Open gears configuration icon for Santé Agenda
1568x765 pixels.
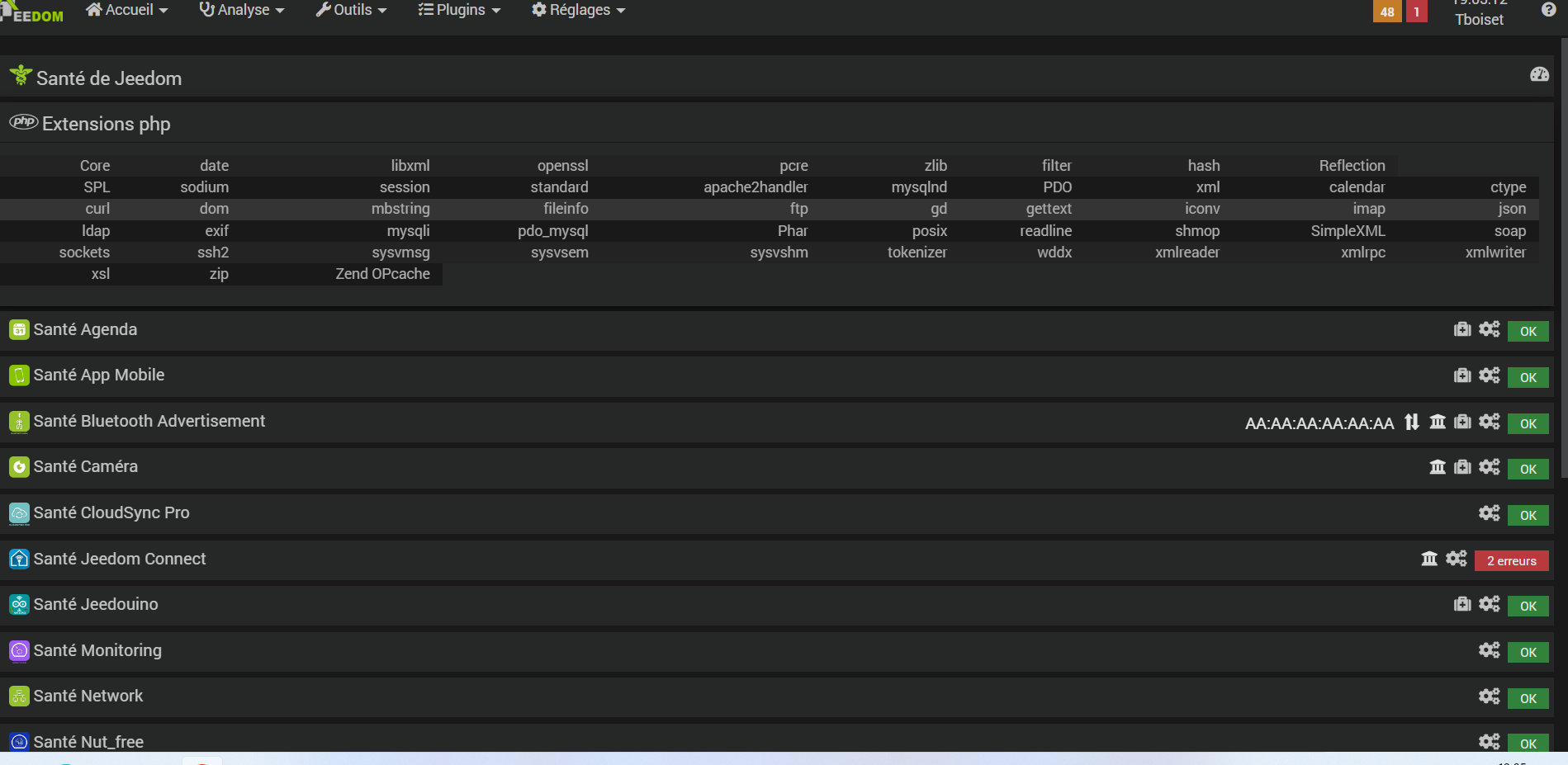1489,329
